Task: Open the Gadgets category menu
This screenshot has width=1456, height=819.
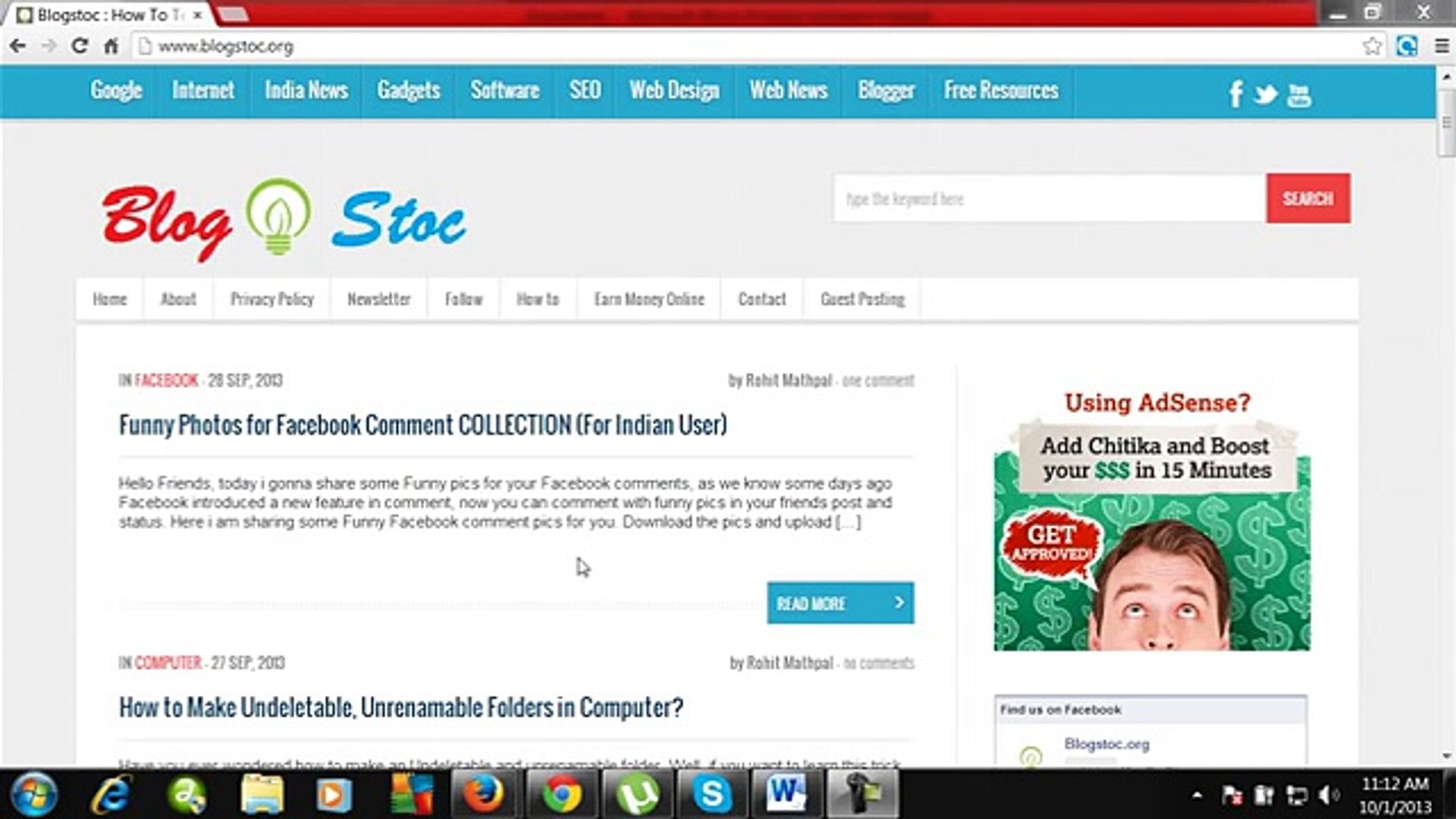Action: point(408,90)
